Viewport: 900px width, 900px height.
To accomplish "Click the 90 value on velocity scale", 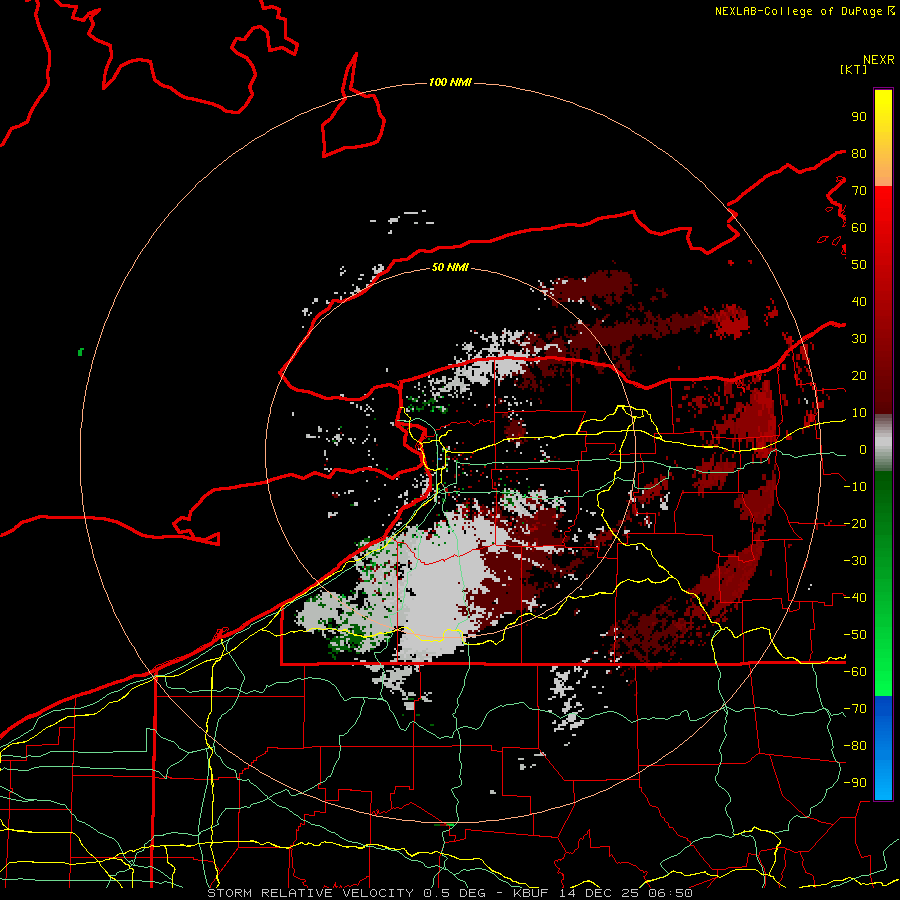I will [x=859, y=117].
